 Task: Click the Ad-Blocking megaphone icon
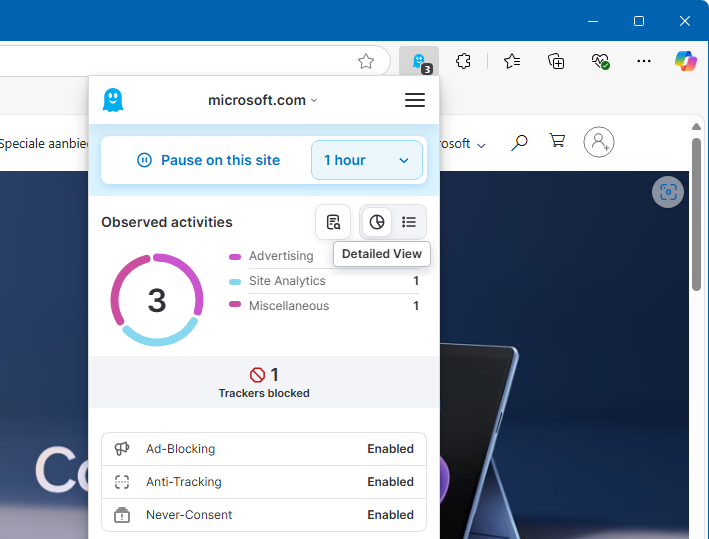pos(122,449)
